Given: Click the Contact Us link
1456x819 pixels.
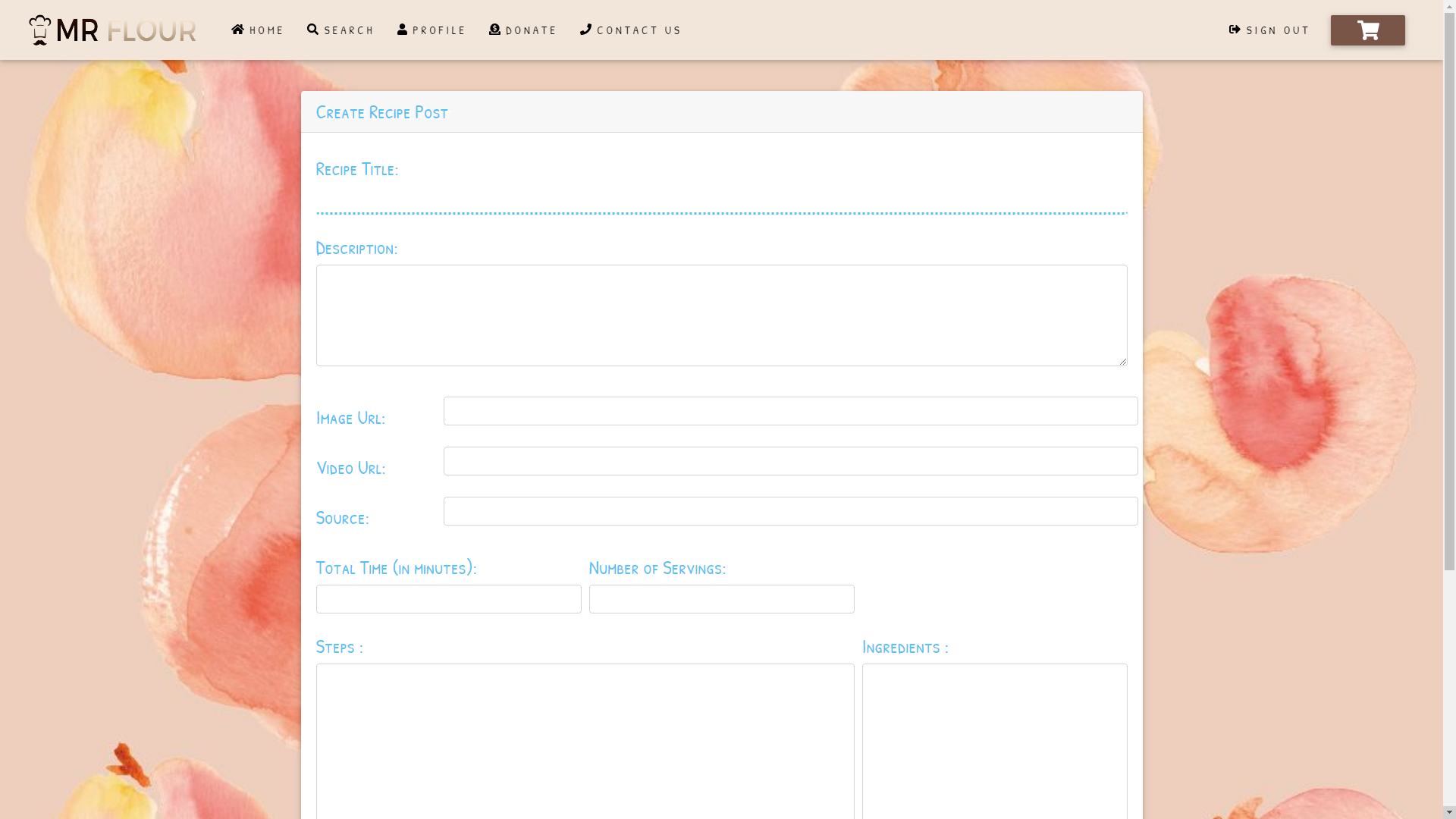Looking at the screenshot, I should coord(639,30).
